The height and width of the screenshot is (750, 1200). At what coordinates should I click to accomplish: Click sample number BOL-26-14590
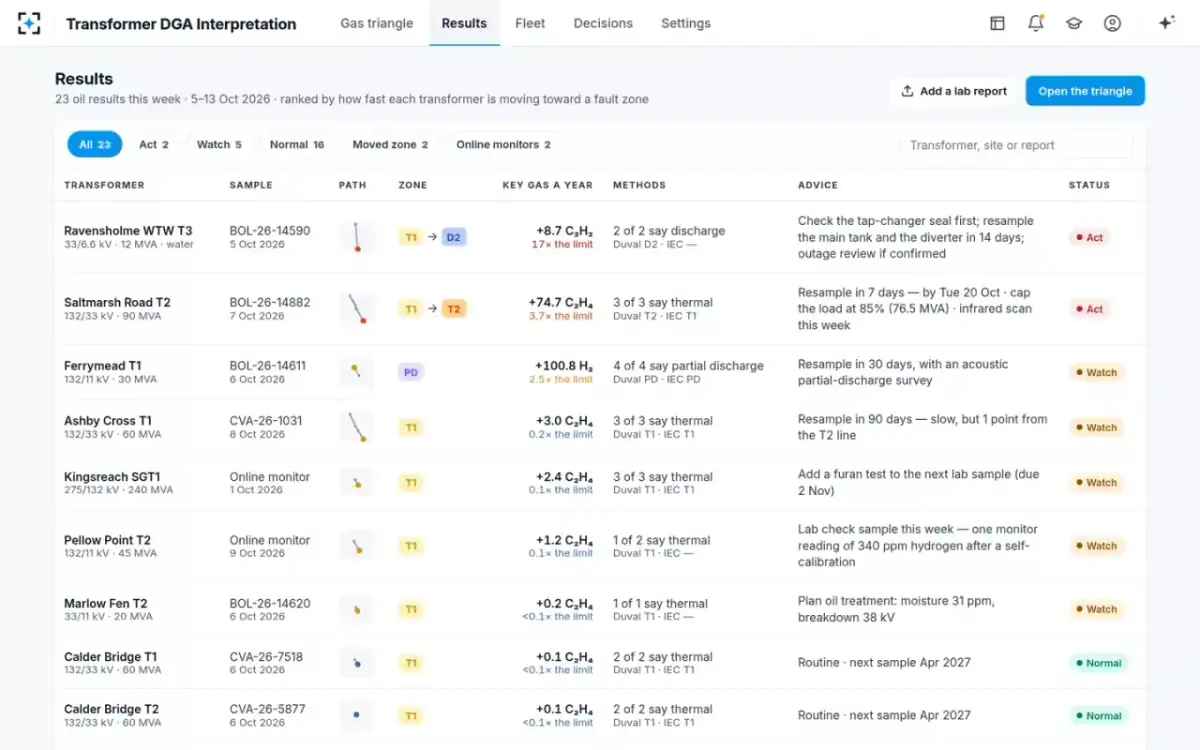[270, 231]
